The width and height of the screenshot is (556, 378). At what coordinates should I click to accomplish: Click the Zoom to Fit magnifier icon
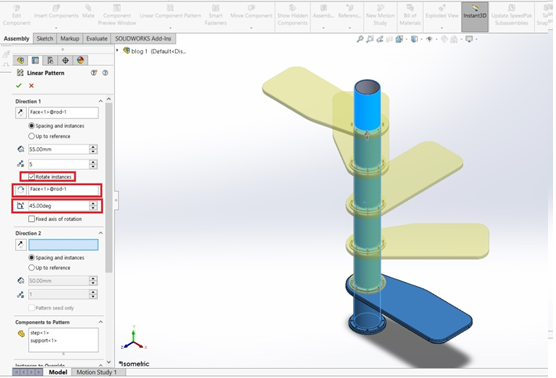coord(360,39)
